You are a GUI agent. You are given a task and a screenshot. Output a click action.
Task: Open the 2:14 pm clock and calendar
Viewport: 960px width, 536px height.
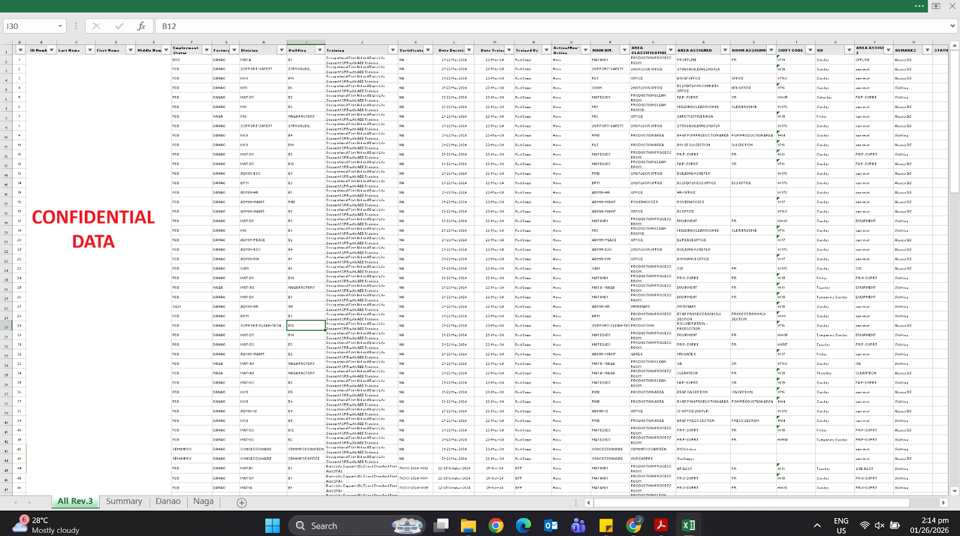929,525
